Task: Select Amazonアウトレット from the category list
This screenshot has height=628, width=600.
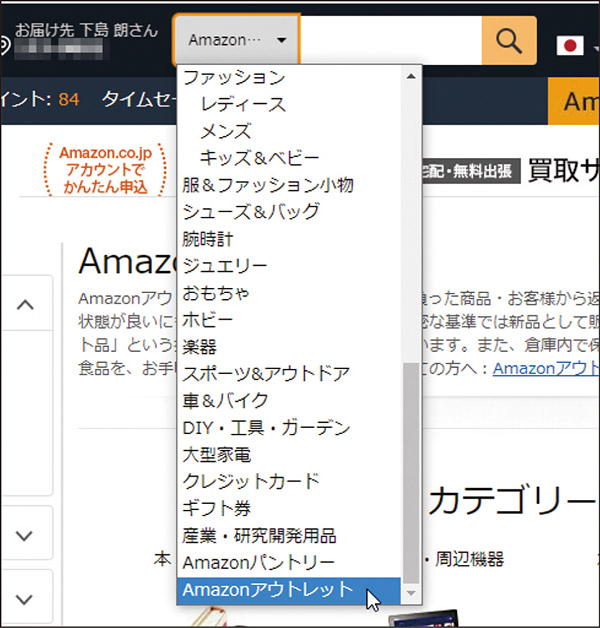Action: pyautogui.click(x=268, y=590)
